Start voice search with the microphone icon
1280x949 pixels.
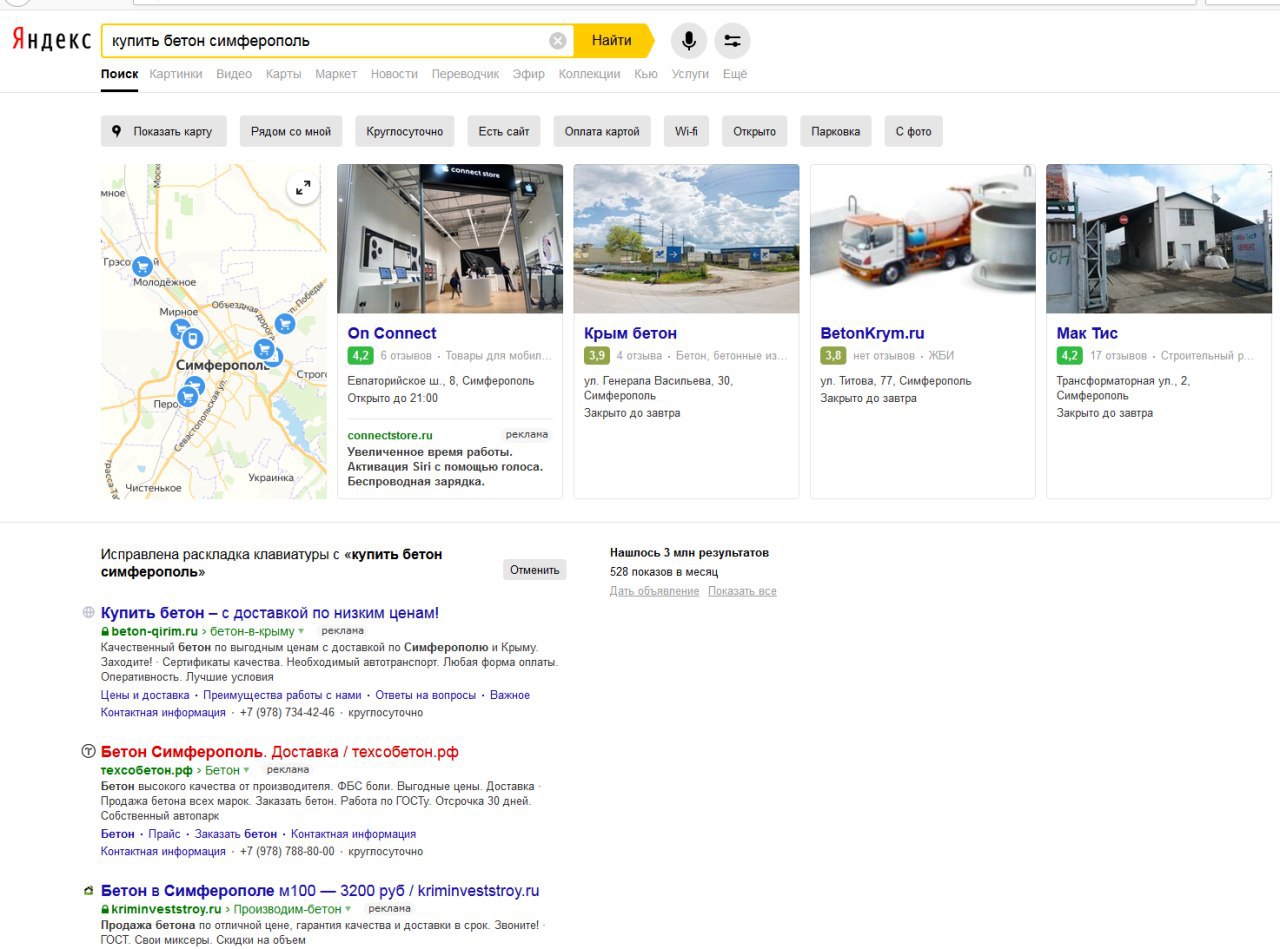click(x=689, y=41)
